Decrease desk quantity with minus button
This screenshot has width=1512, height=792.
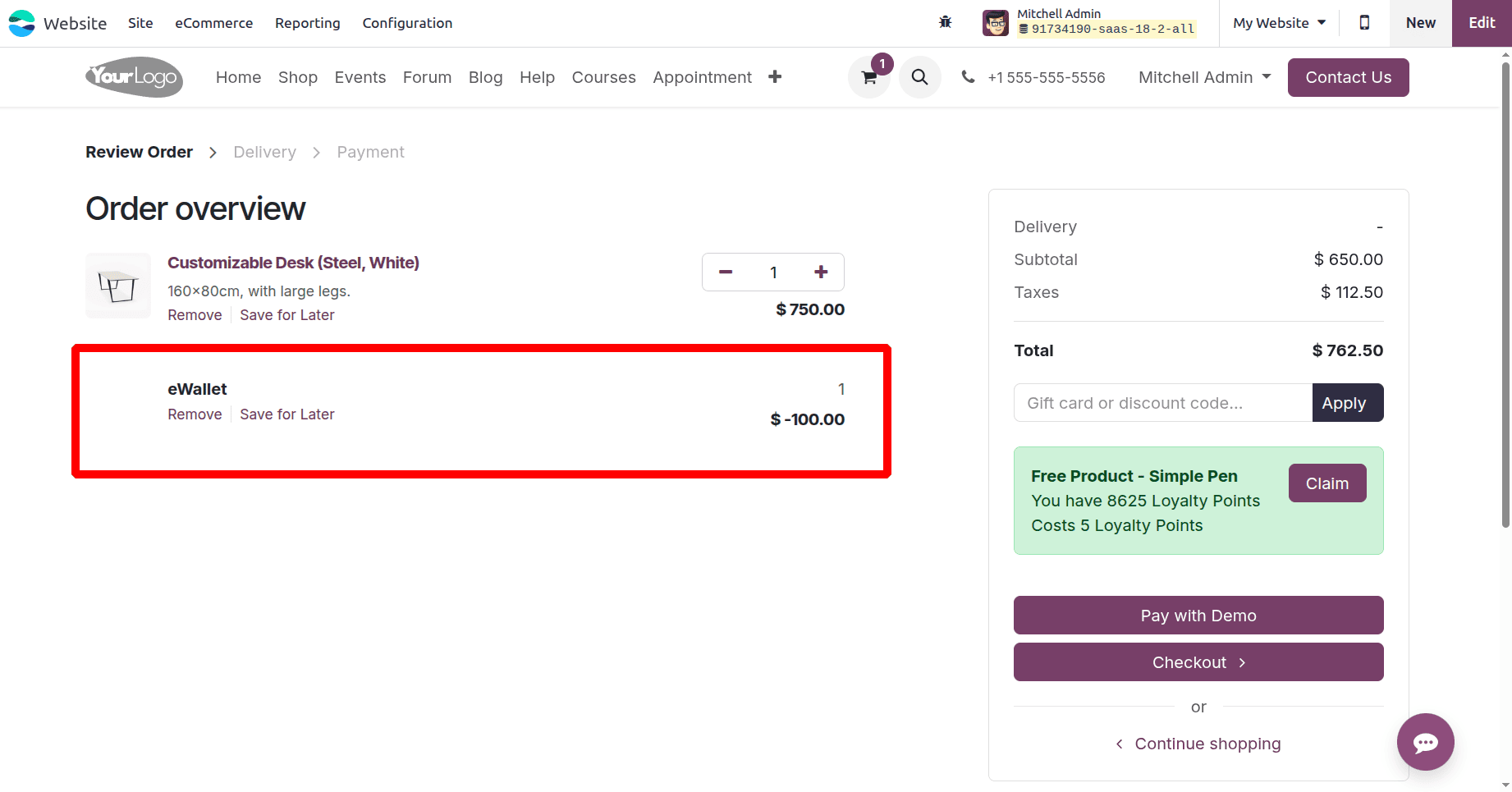pos(726,272)
